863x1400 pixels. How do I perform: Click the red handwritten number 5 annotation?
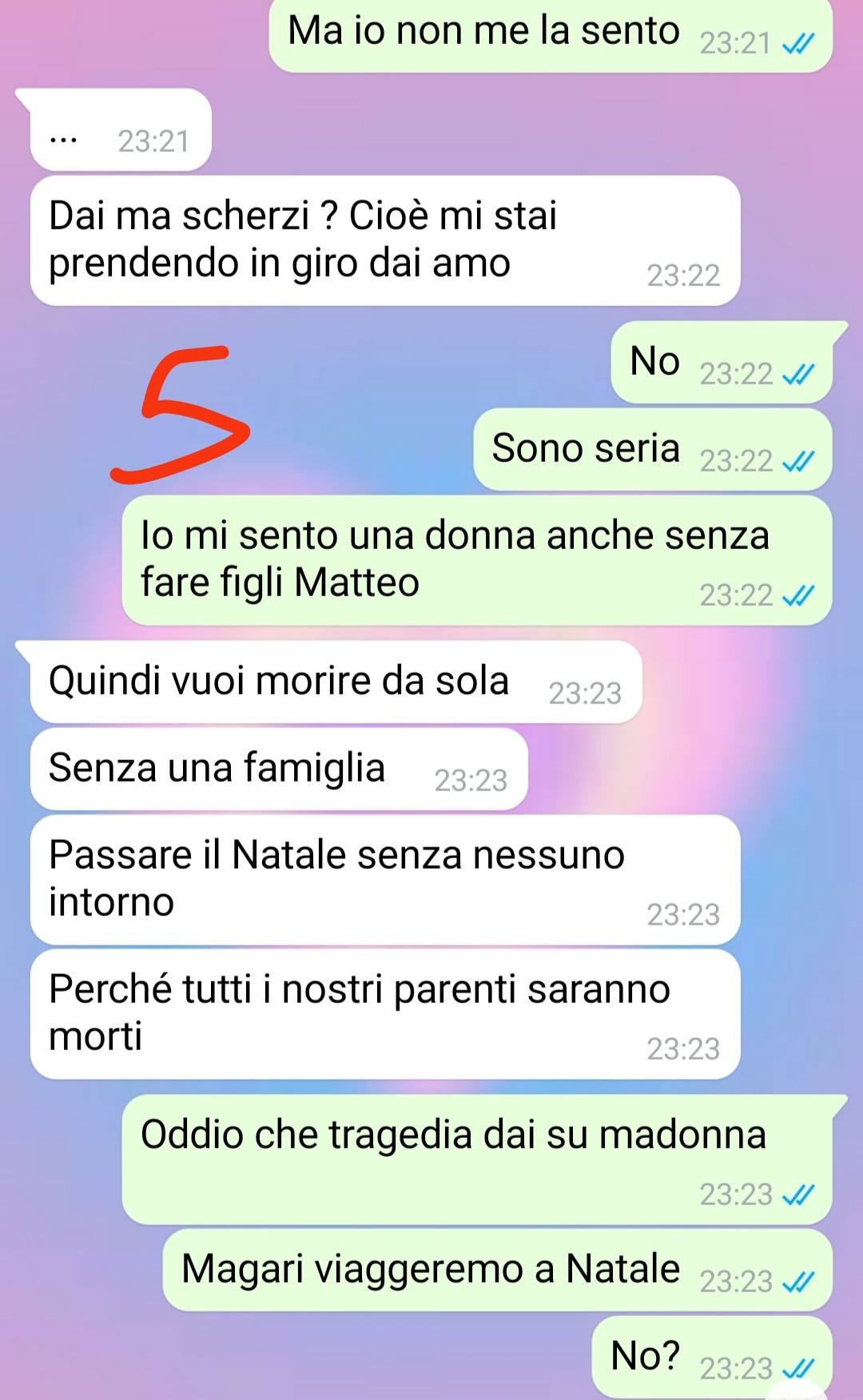pos(180,415)
